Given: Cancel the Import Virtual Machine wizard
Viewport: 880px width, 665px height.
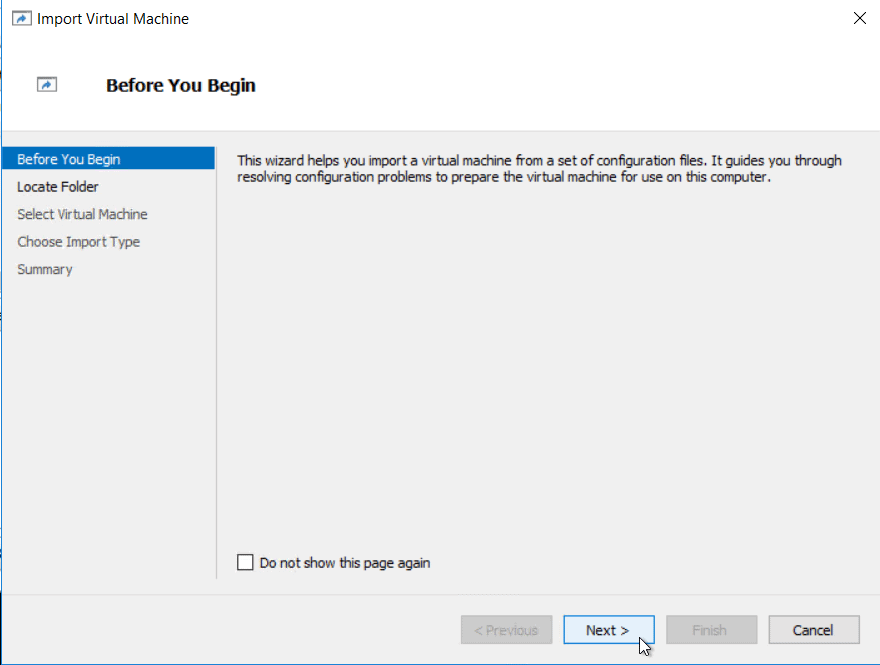Looking at the screenshot, I should tap(813, 629).
